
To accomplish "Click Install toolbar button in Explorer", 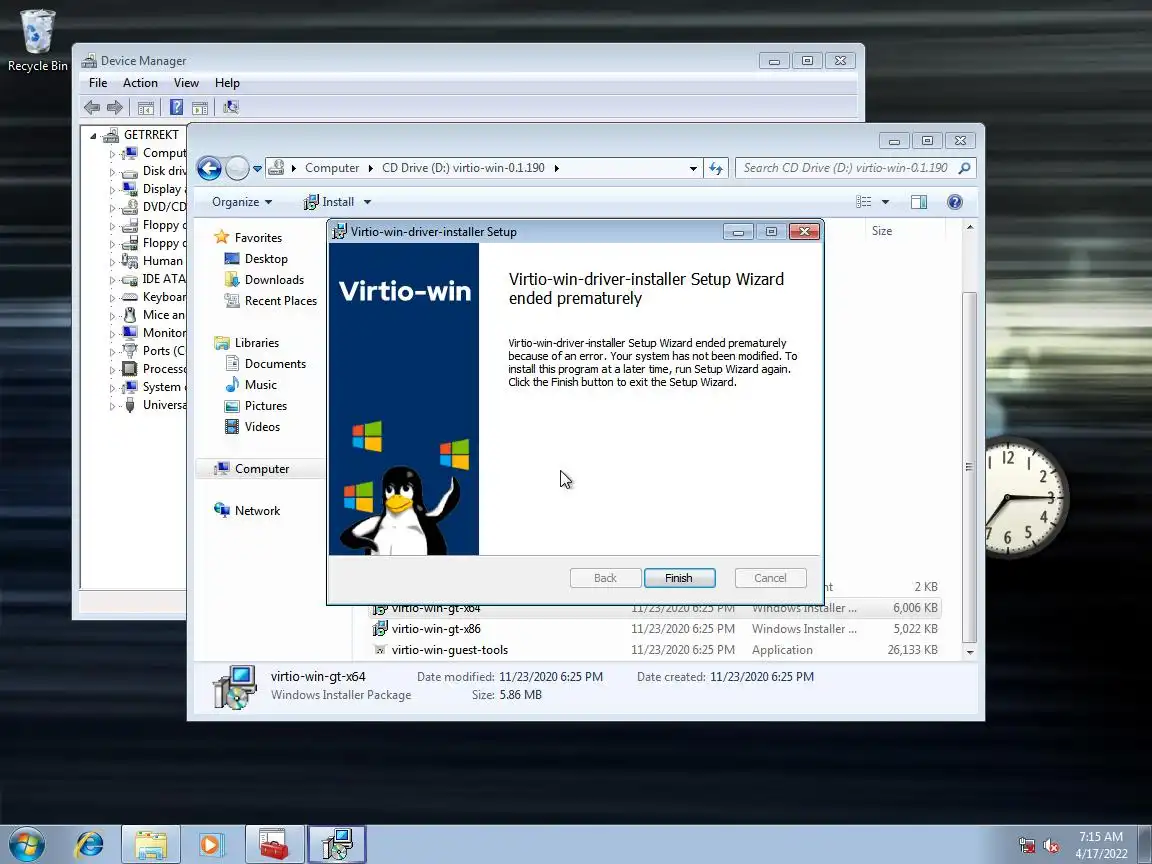I will (x=329, y=202).
